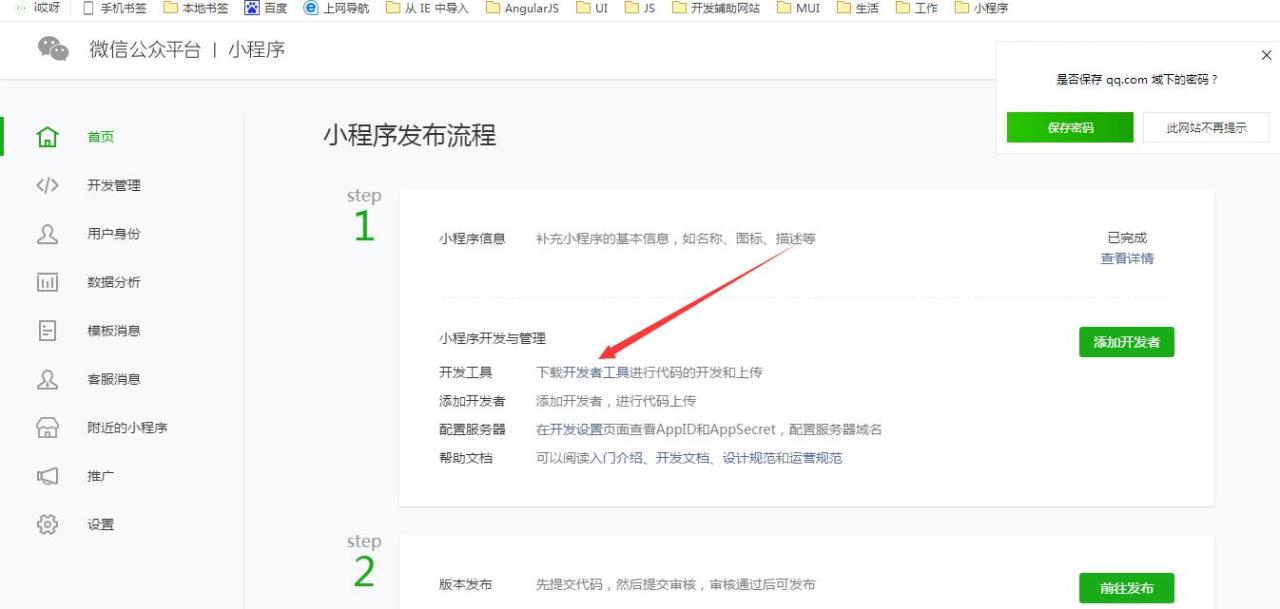Open the 开发设置 link
The image size is (1280, 609).
coord(576,429)
